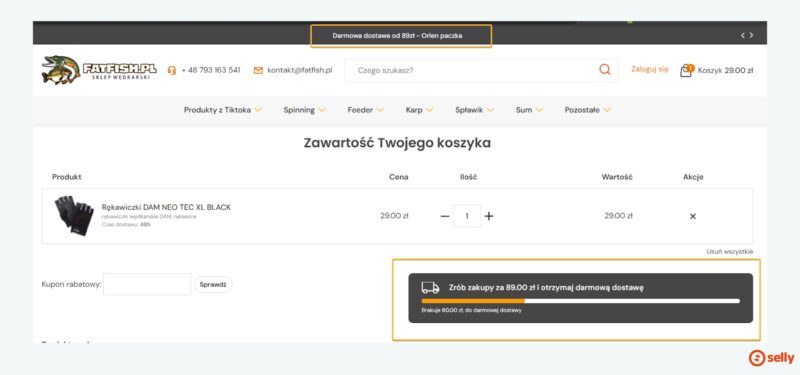Click Usuń wszystkie link
Image resolution: width=800 pixels, height=375 pixels.
(x=730, y=252)
